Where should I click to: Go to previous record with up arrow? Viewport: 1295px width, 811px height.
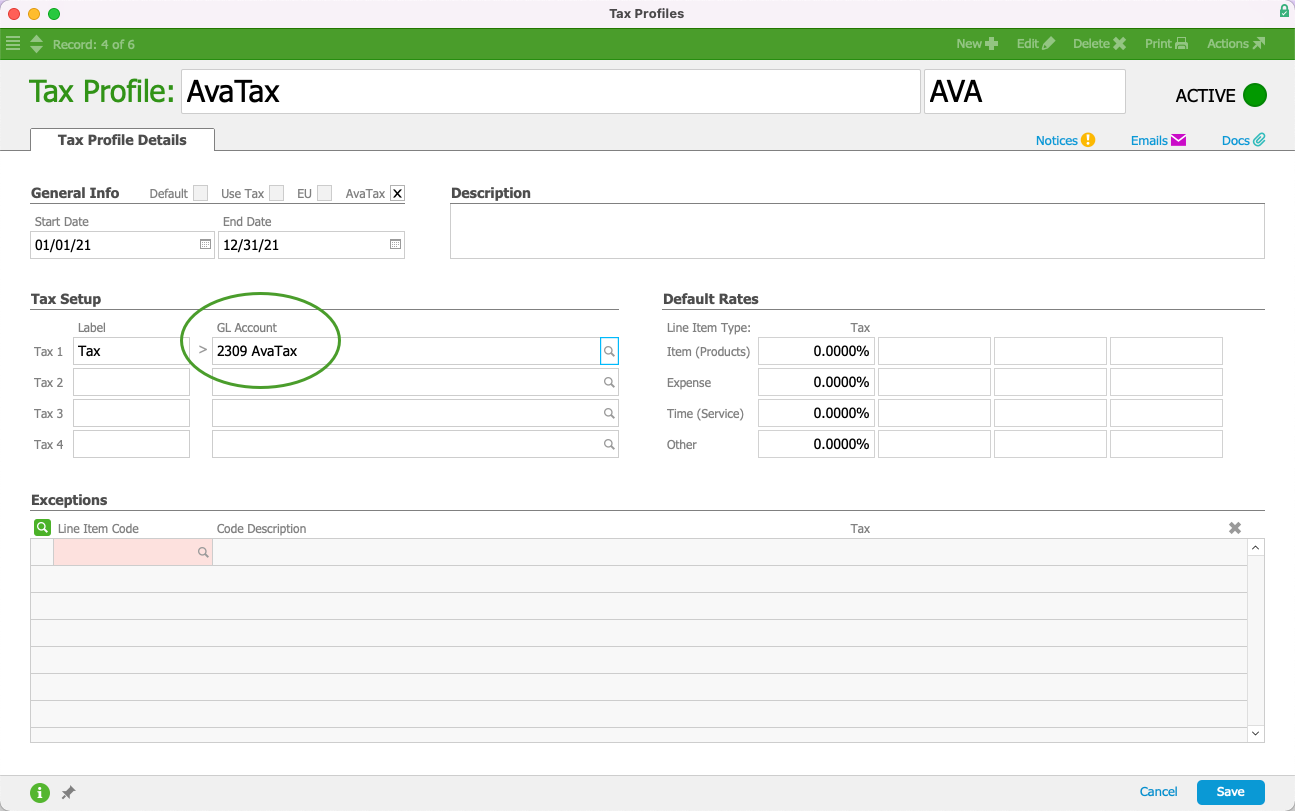[37, 39]
